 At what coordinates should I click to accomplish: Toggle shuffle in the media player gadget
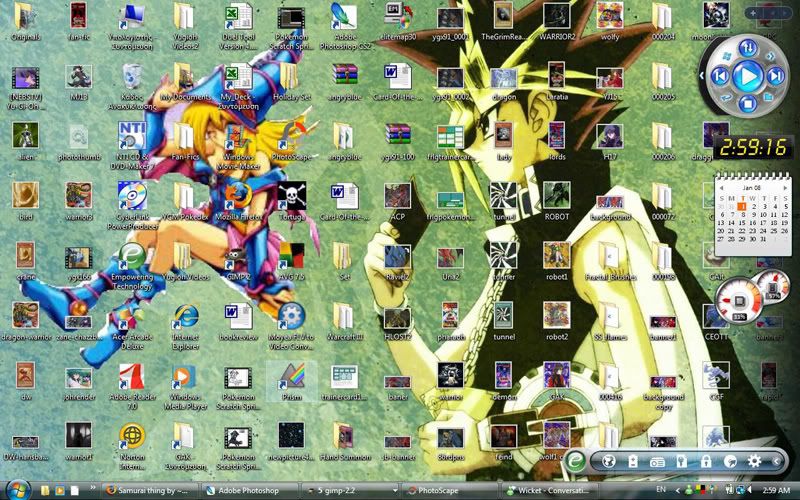coord(770,56)
